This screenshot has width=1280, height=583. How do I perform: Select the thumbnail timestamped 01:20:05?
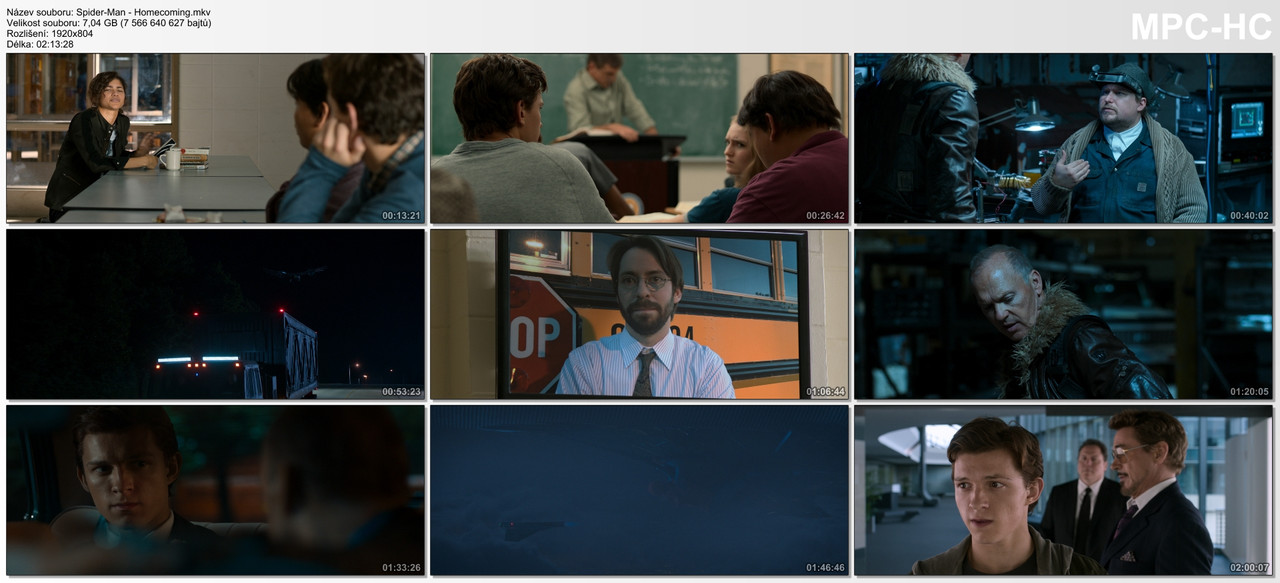click(1063, 314)
